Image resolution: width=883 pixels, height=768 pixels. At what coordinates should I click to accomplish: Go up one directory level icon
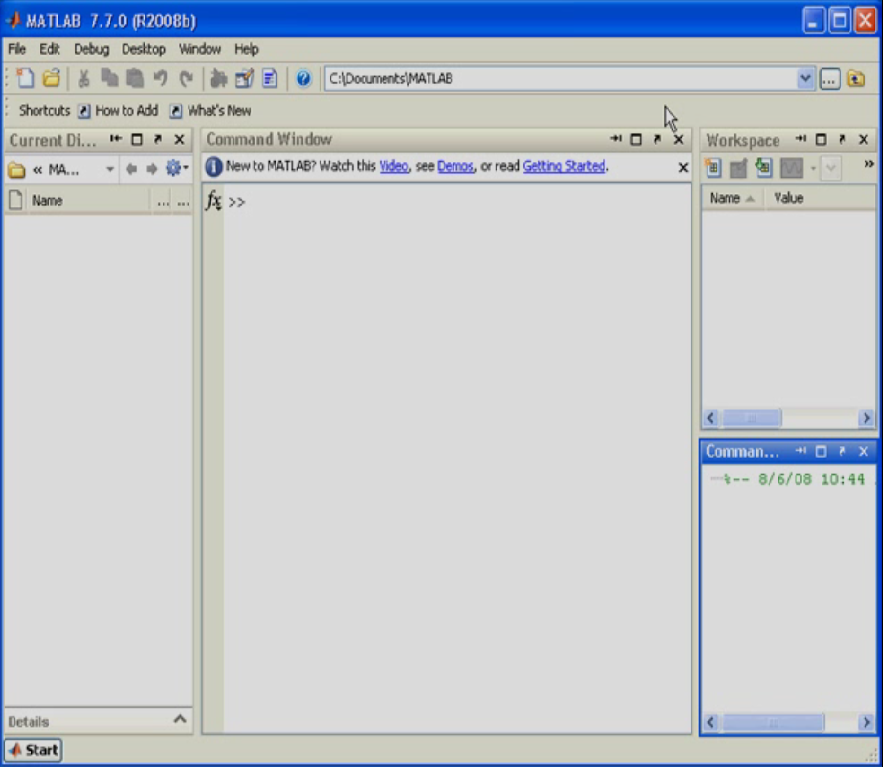(x=856, y=78)
